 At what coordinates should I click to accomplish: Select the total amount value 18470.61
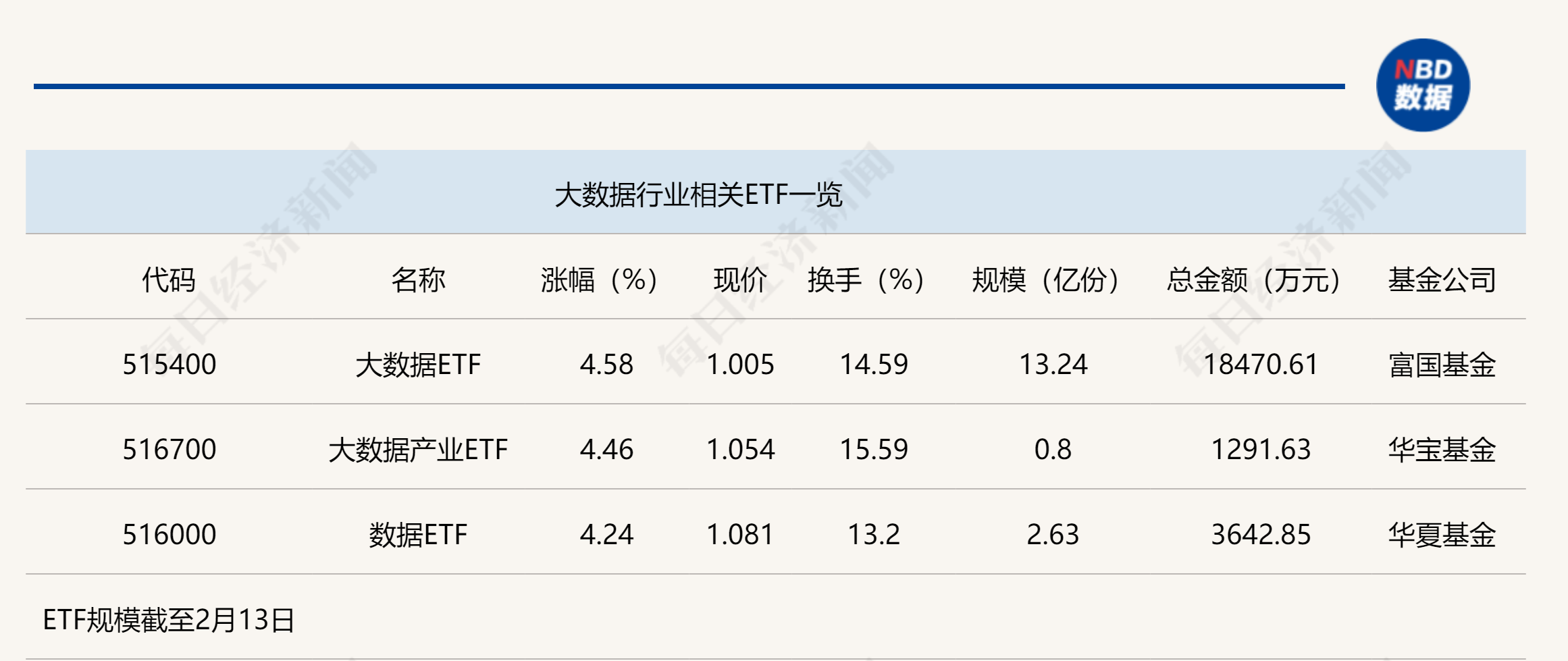[x=1261, y=365]
